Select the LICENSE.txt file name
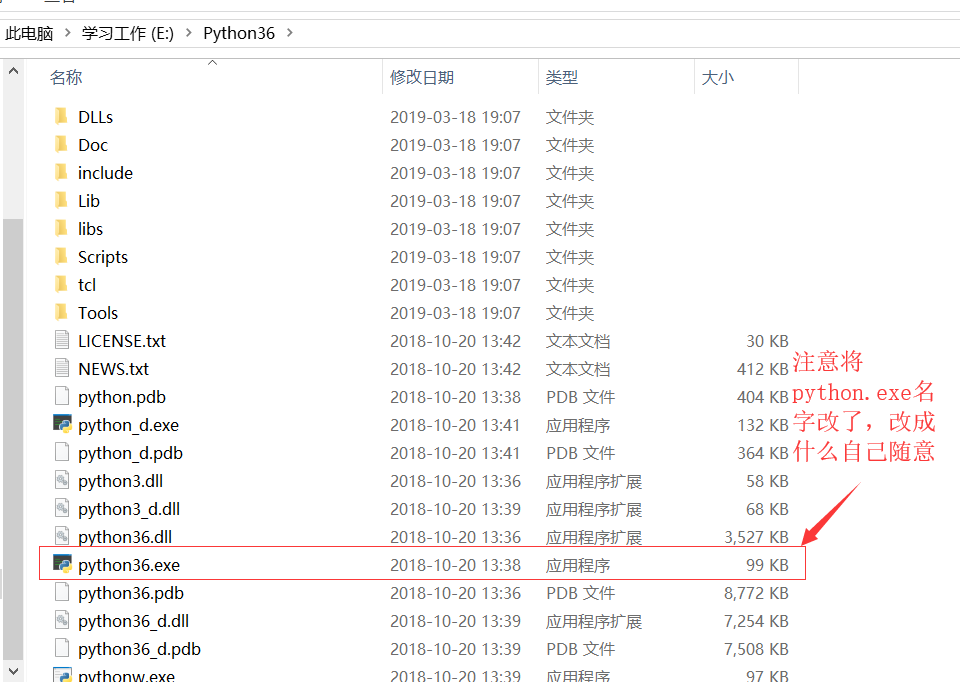Viewport: 960px width, 698px height. pos(122,340)
